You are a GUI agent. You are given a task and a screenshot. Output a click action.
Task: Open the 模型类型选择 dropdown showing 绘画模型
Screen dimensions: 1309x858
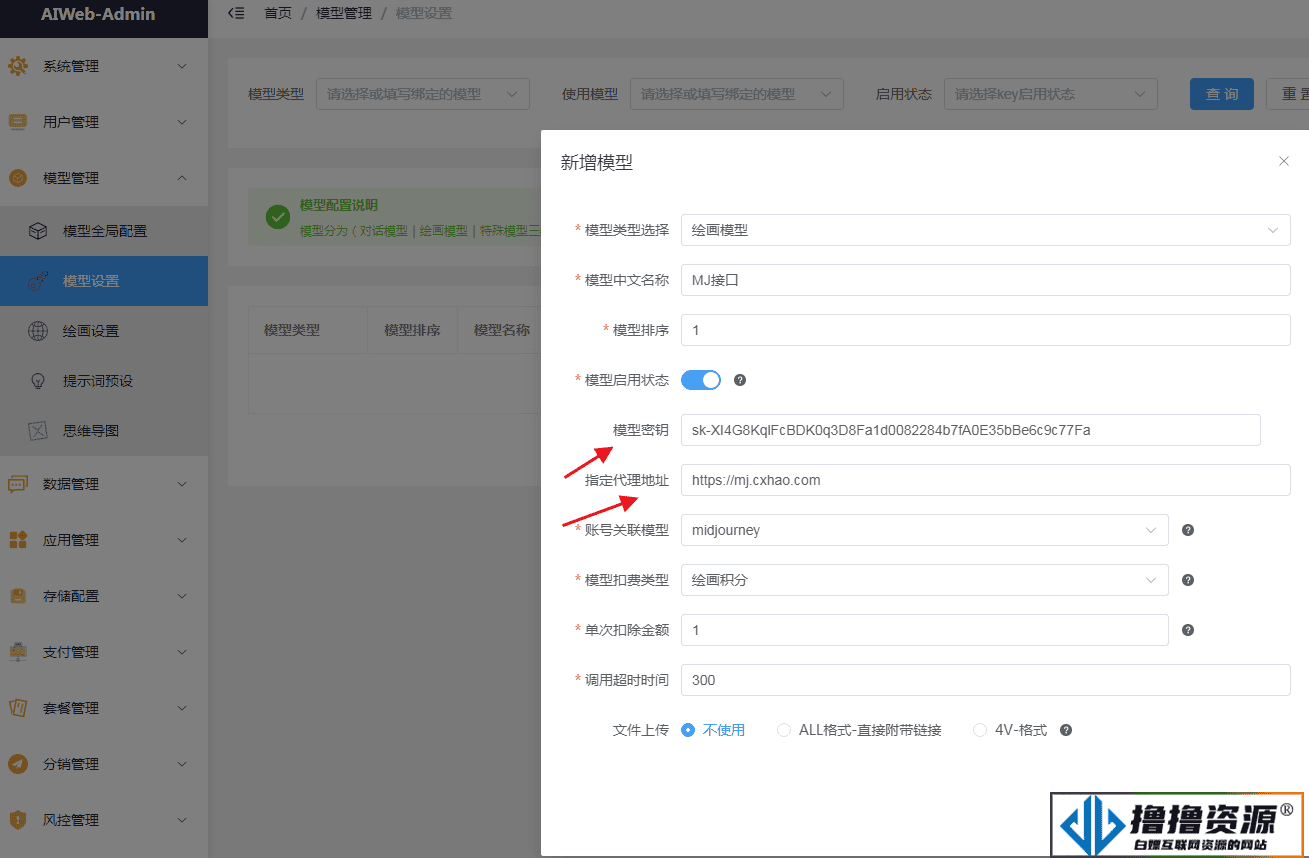click(x=986, y=230)
